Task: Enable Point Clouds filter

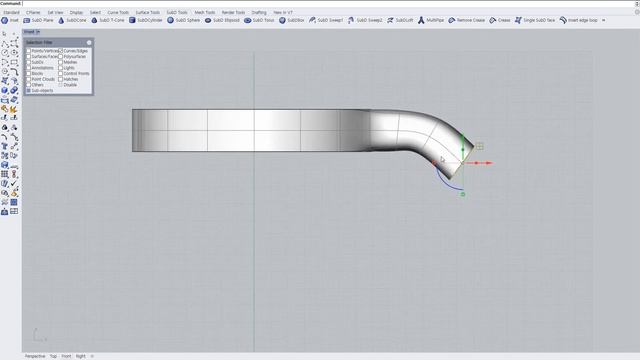Action: (x=29, y=79)
